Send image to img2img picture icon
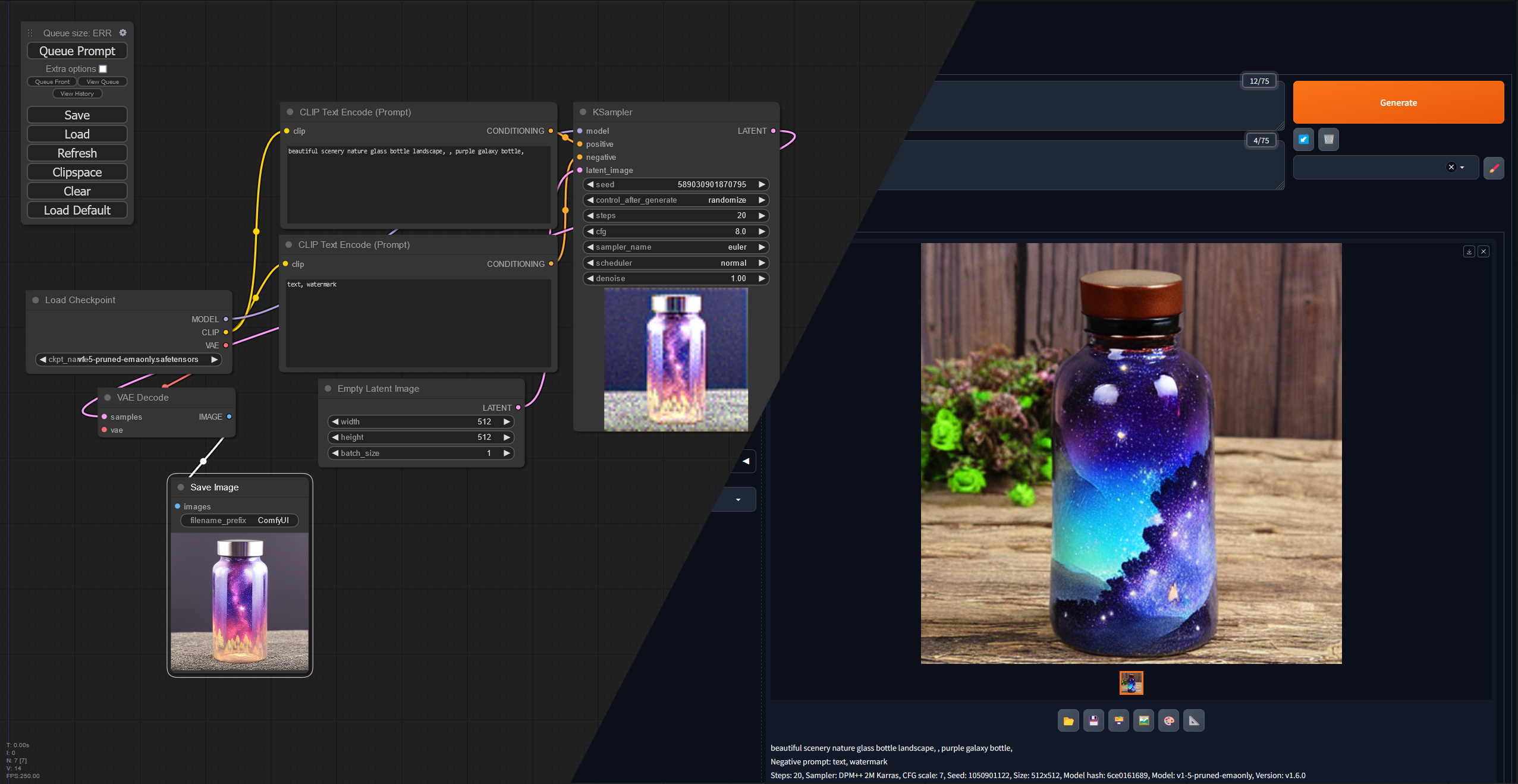 [x=1143, y=721]
